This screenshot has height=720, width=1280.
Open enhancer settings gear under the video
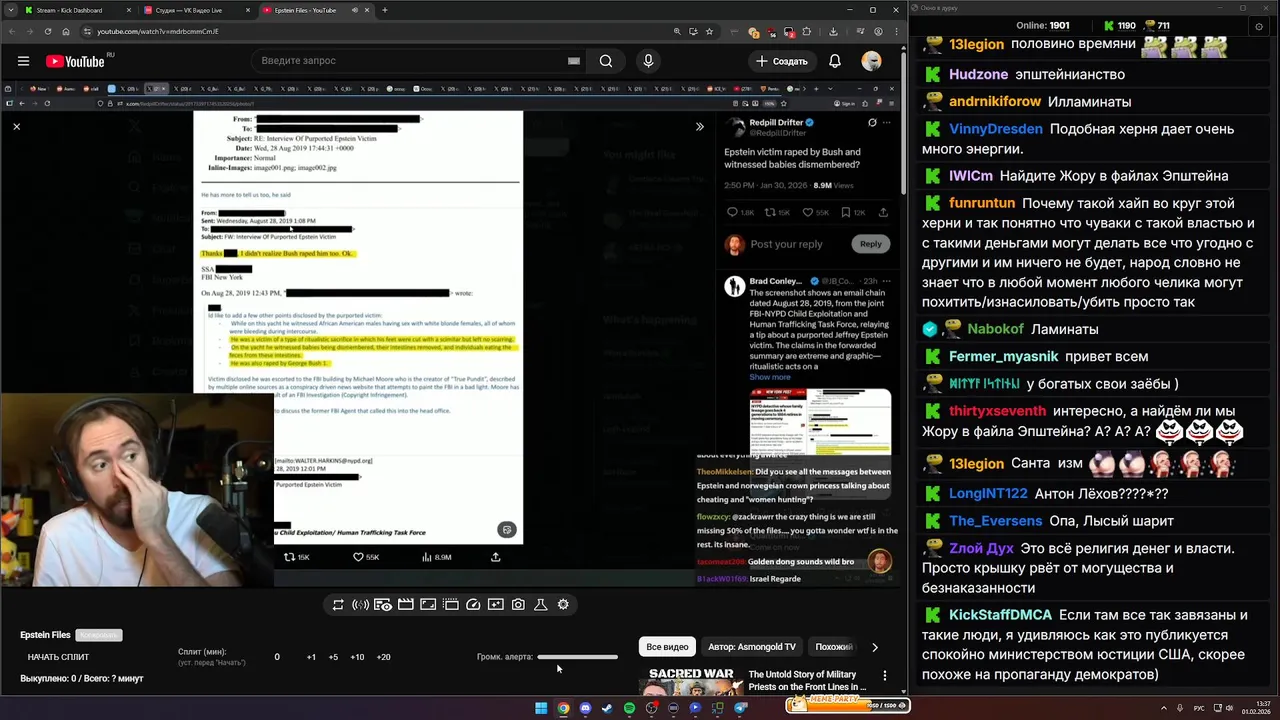(x=563, y=604)
